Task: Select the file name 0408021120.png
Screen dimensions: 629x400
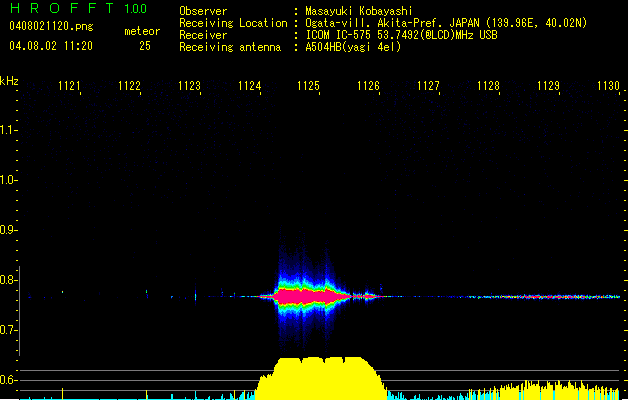Action: [x=51, y=26]
